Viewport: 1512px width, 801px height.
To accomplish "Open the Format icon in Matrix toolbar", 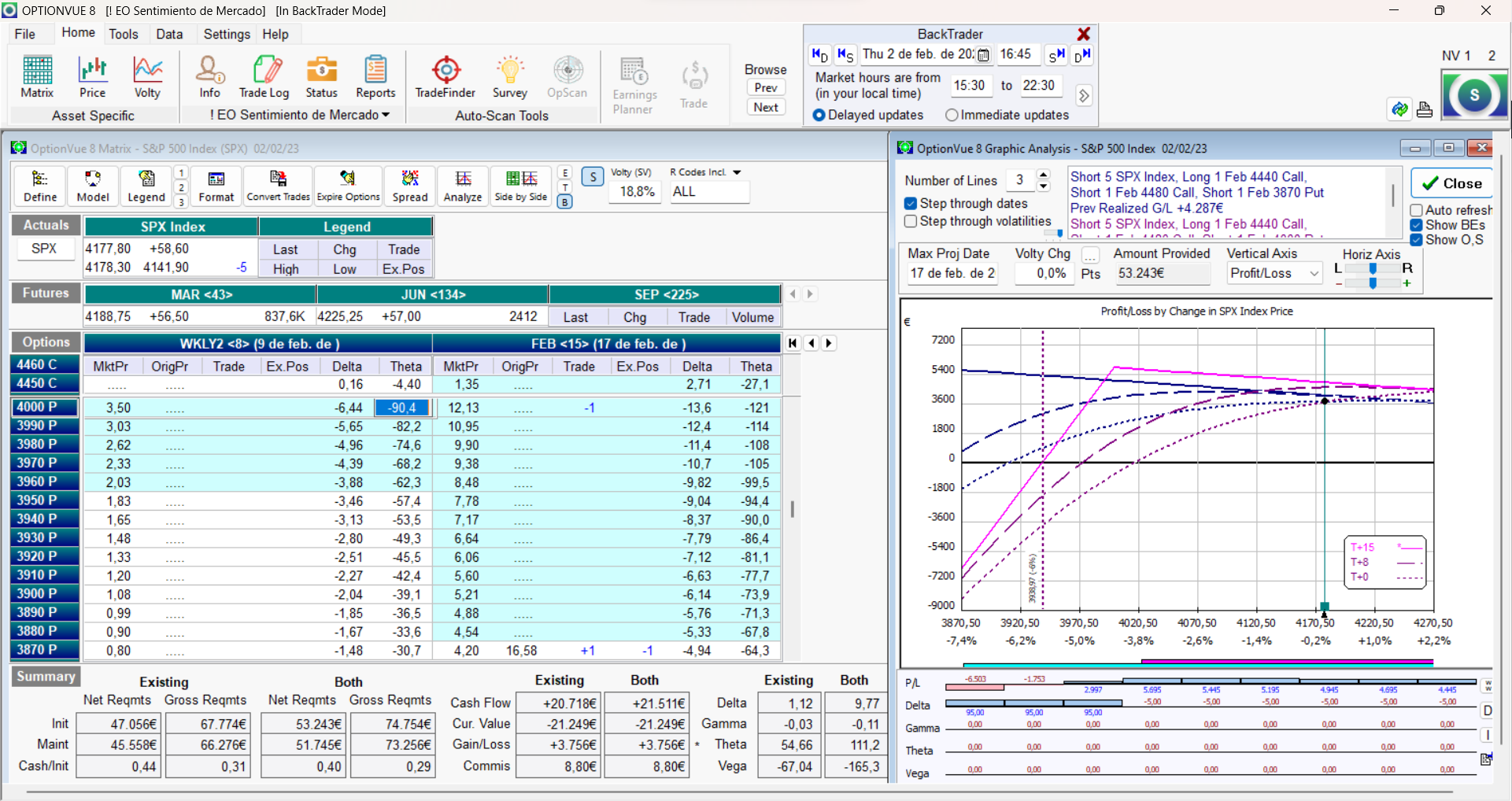I will 216,186.
